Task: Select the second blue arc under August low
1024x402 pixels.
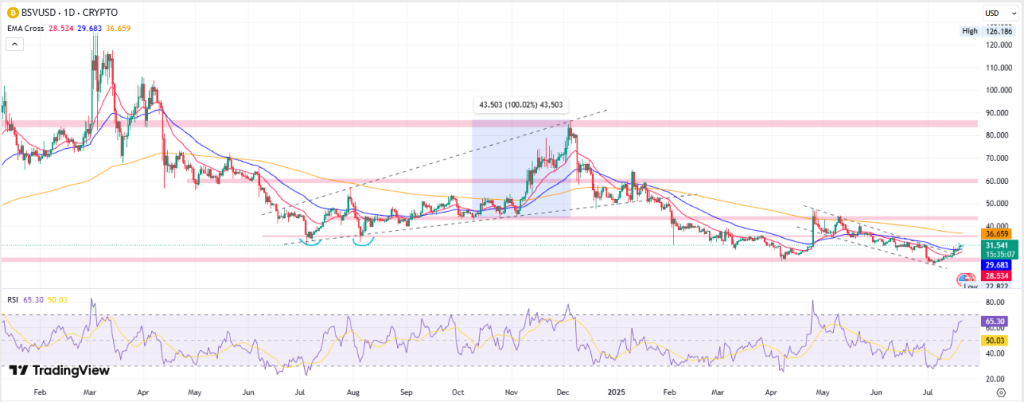Action: pos(362,242)
